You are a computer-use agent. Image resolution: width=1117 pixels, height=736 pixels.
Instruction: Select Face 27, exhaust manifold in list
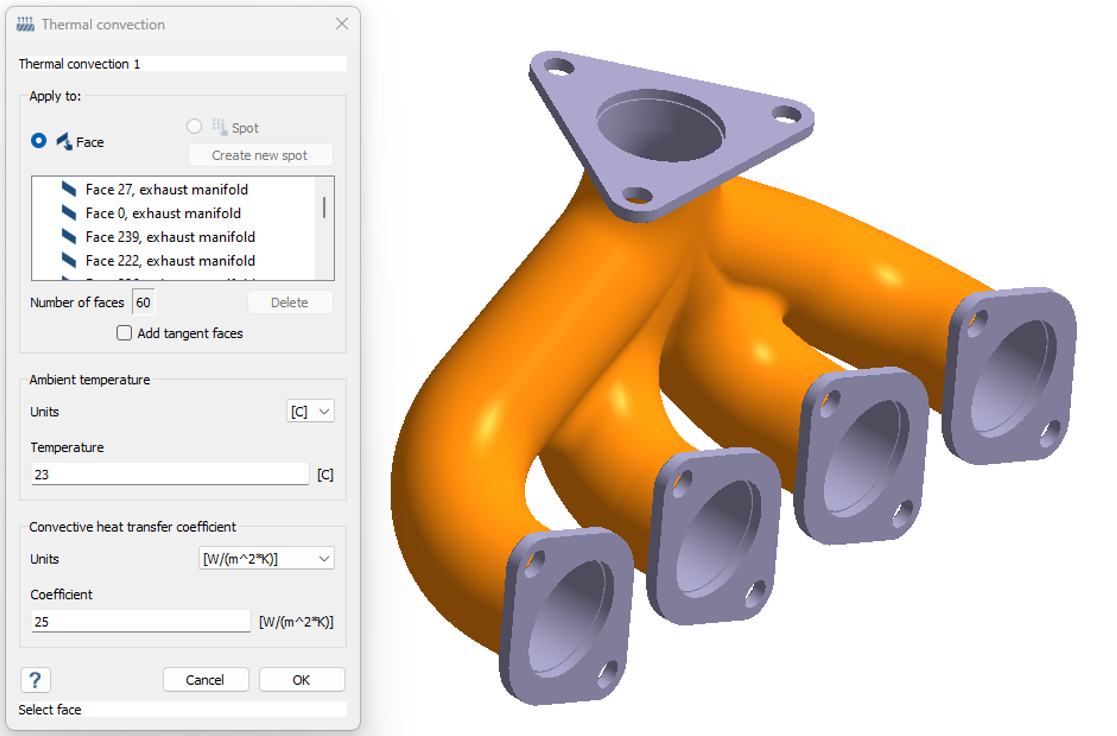(166, 189)
